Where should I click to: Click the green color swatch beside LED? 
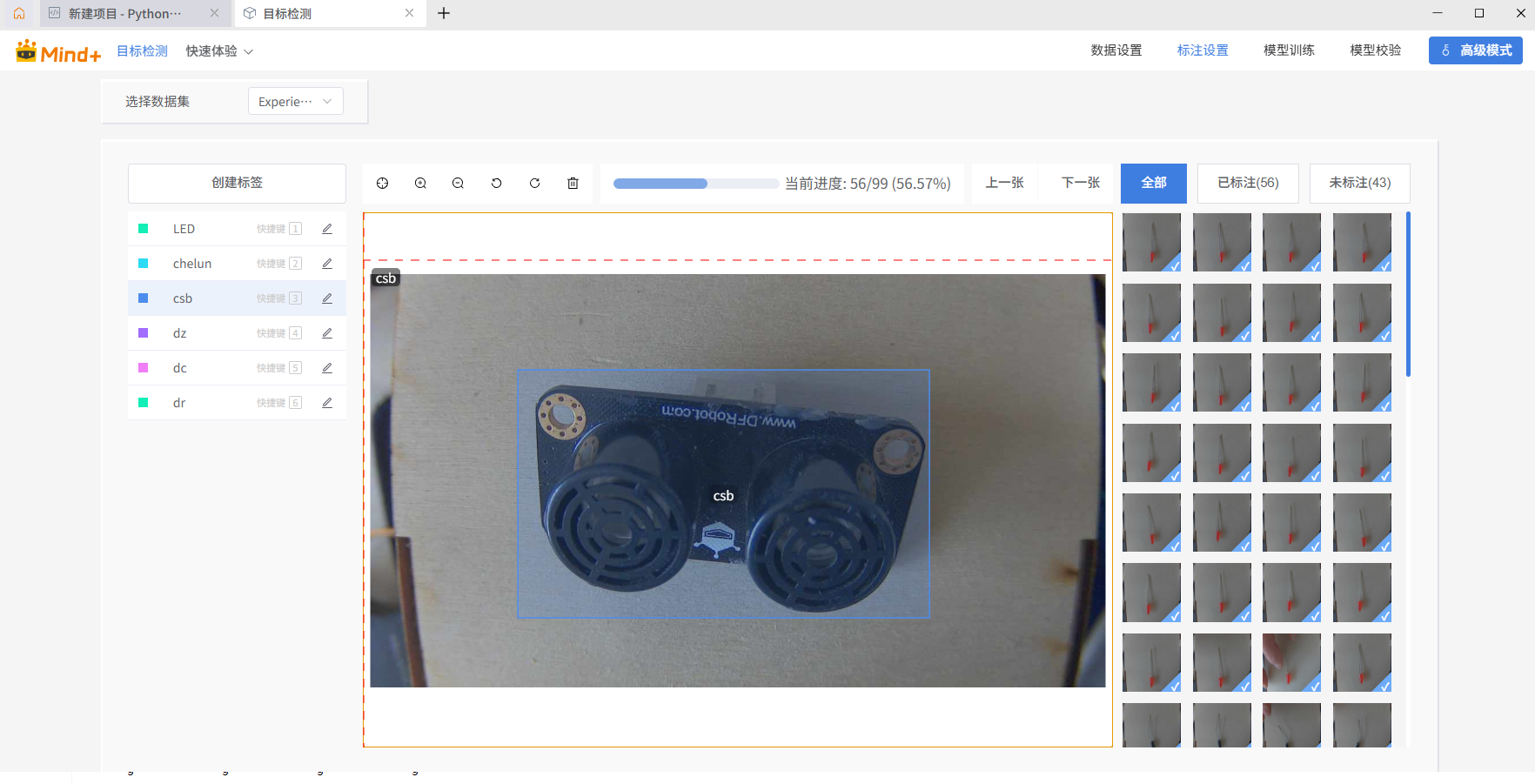click(144, 228)
